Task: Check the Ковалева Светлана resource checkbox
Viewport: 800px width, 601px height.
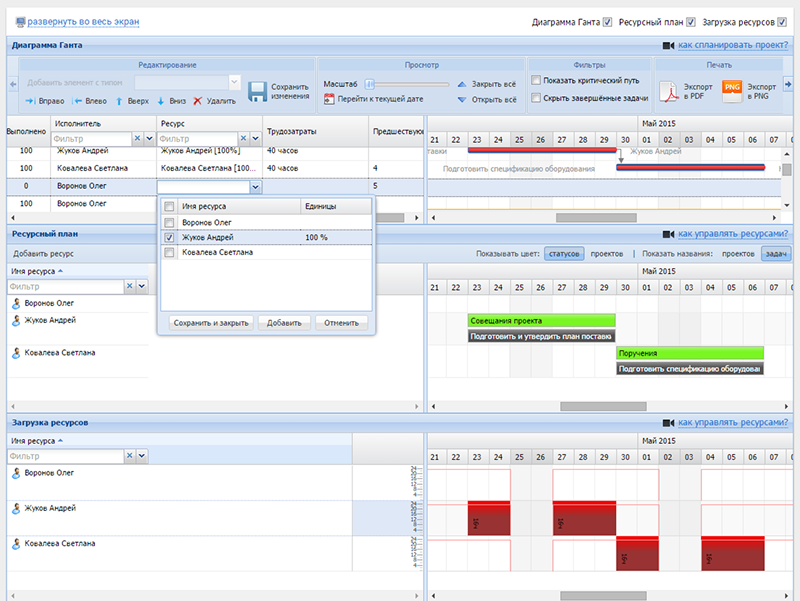Action: [169, 253]
